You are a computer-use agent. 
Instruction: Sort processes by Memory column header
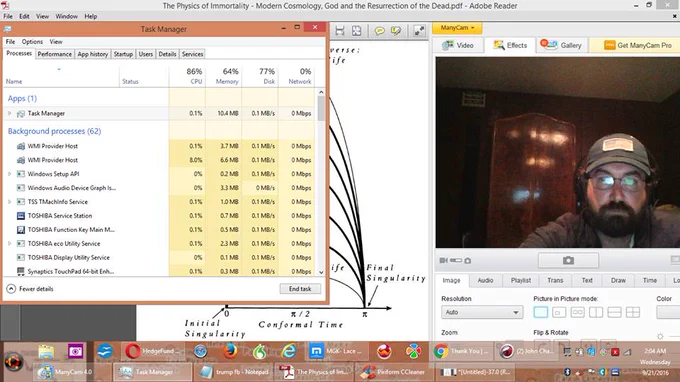223,76
